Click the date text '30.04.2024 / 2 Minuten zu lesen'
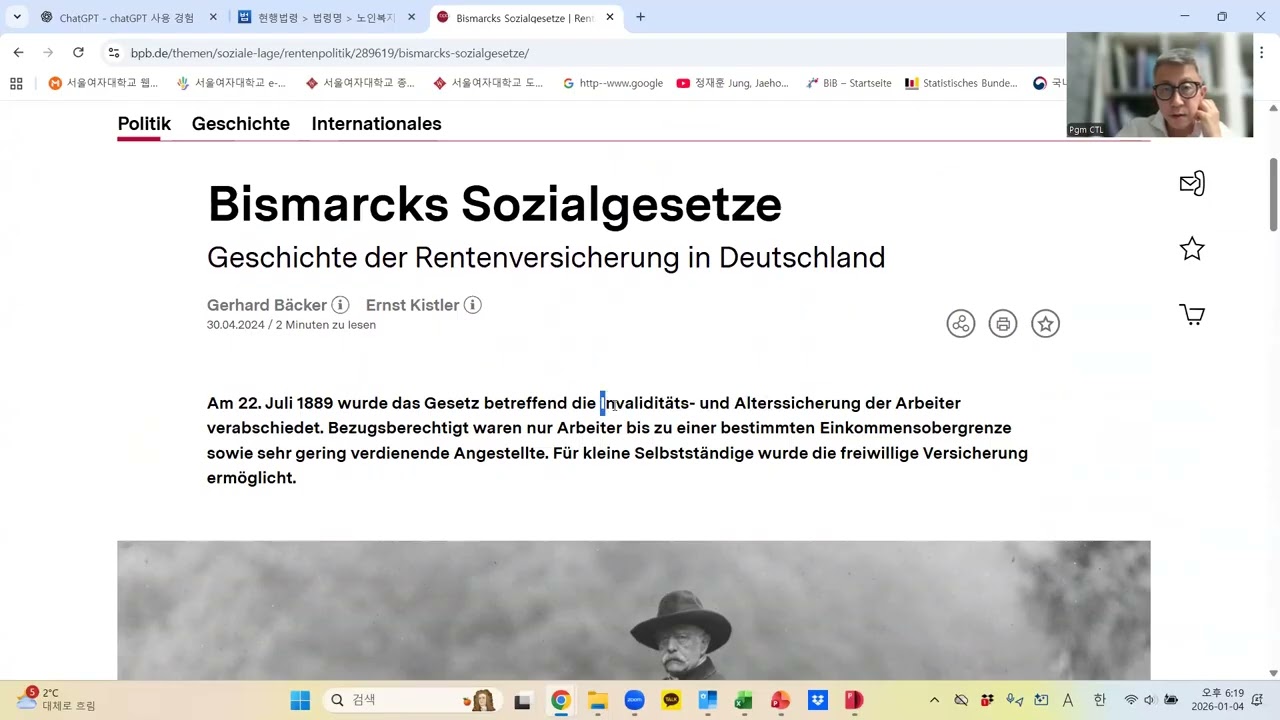 click(291, 325)
